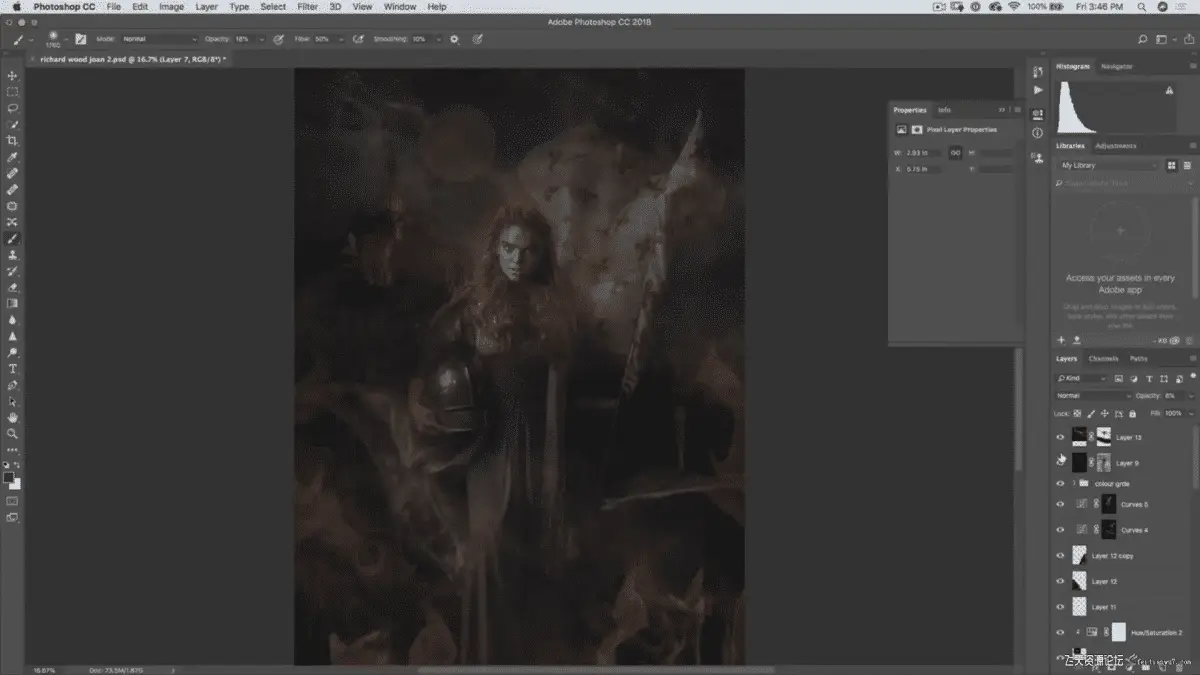Image resolution: width=1200 pixels, height=675 pixels.
Task: Open the Filter menu
Action: point(308,7)
